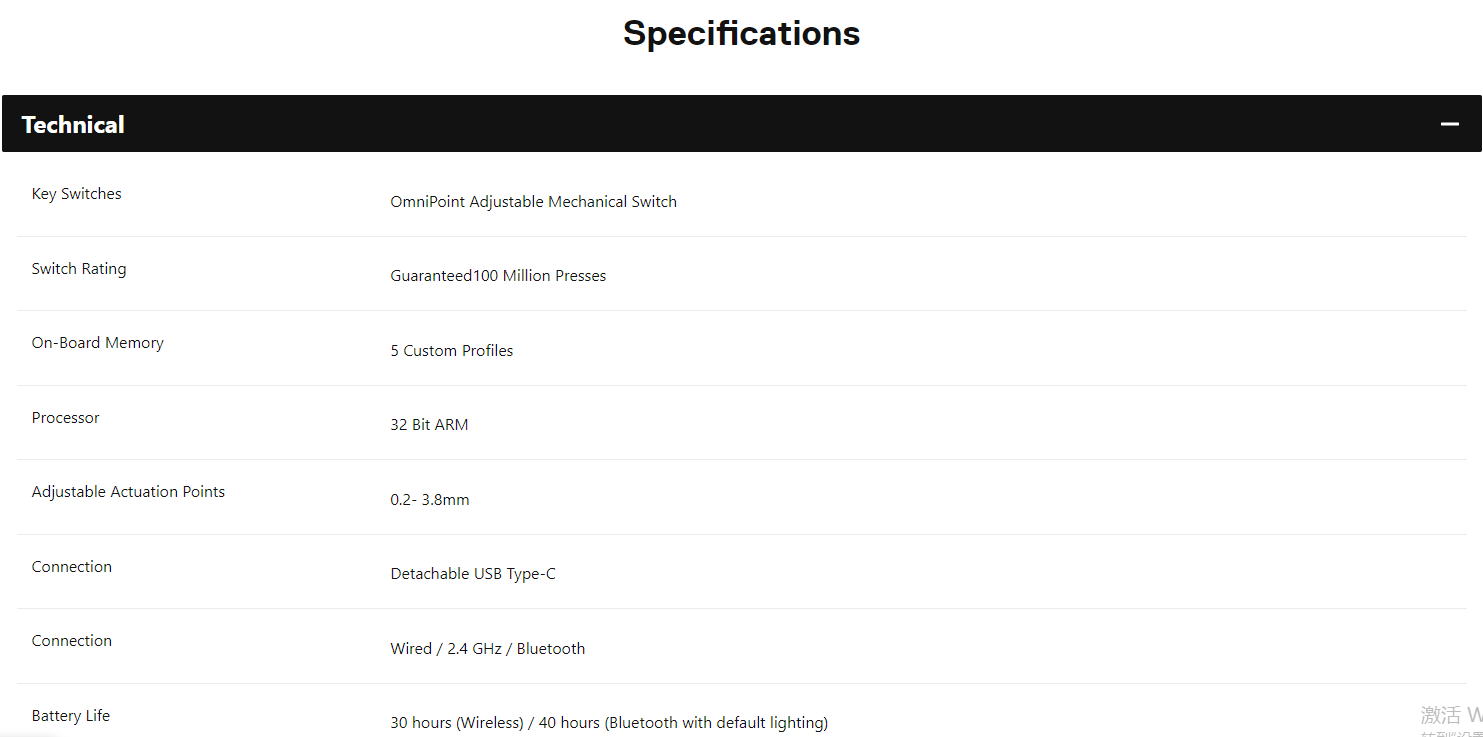Click OmniPoint Adjustable Mechanical Switch value
This screenshot has width=1483, height=737.
click(x=533, y=202)
